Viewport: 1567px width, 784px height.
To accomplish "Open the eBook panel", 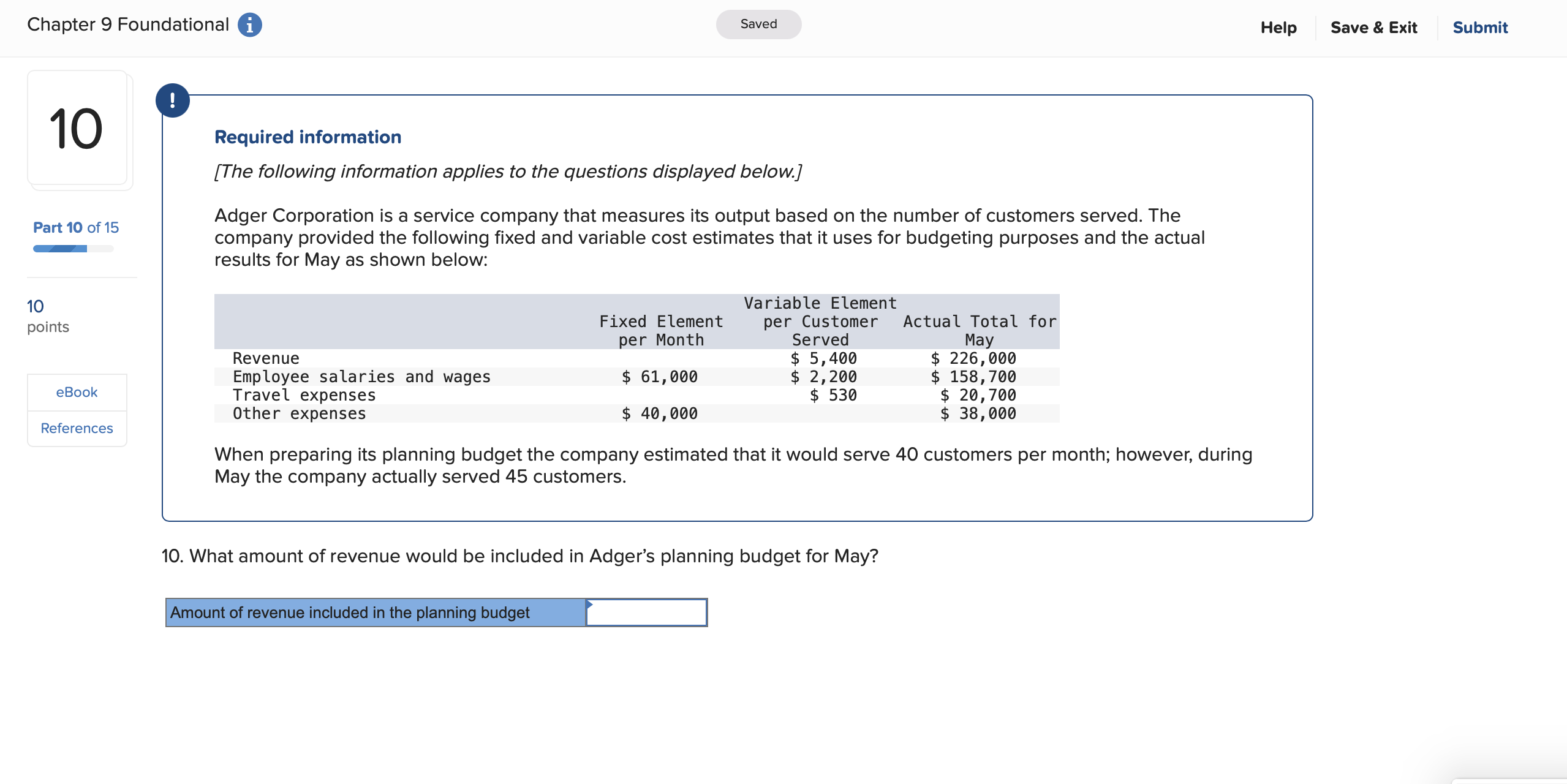I will (77, 392).
